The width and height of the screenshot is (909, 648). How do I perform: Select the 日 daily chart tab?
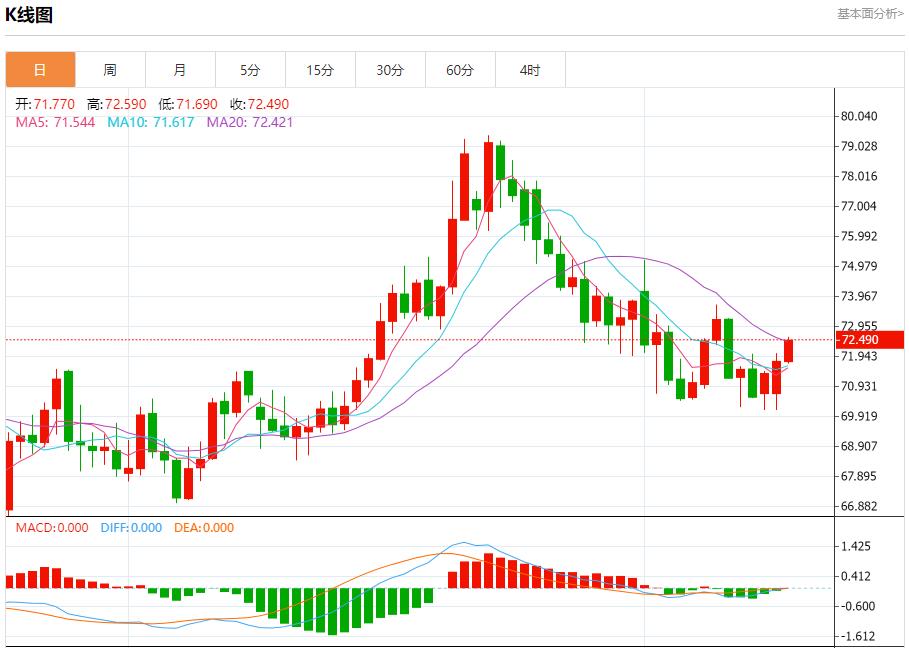40,70
